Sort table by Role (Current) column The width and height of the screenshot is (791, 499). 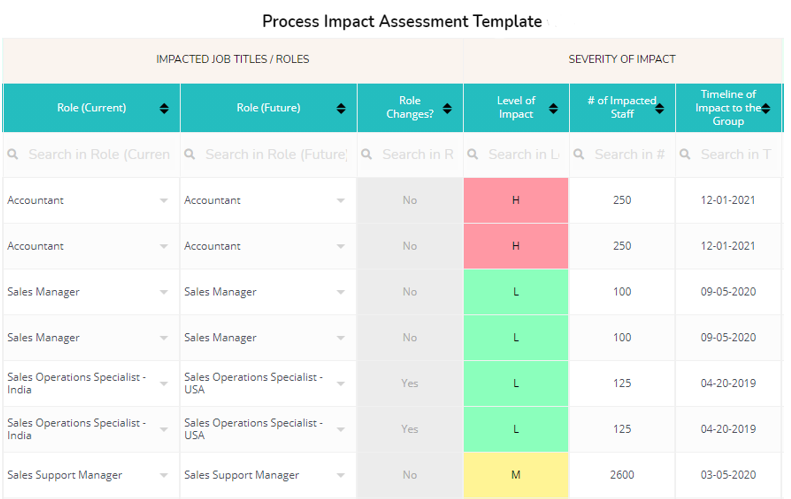(164, 108)
